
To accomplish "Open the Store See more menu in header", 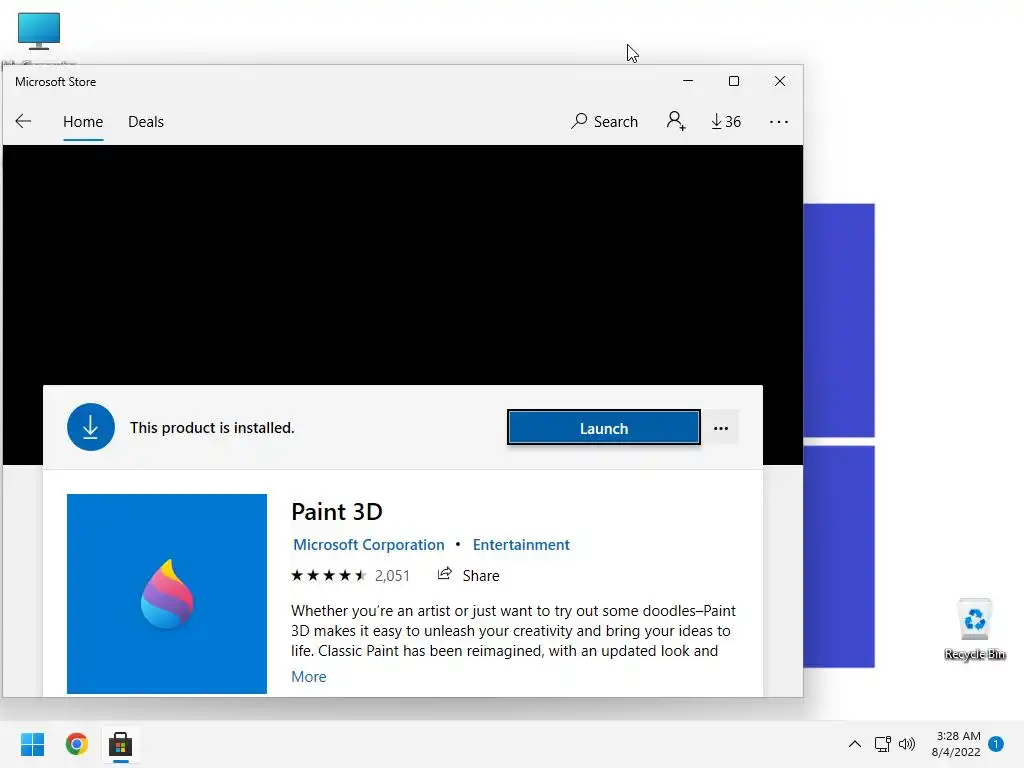I will 778,122.
